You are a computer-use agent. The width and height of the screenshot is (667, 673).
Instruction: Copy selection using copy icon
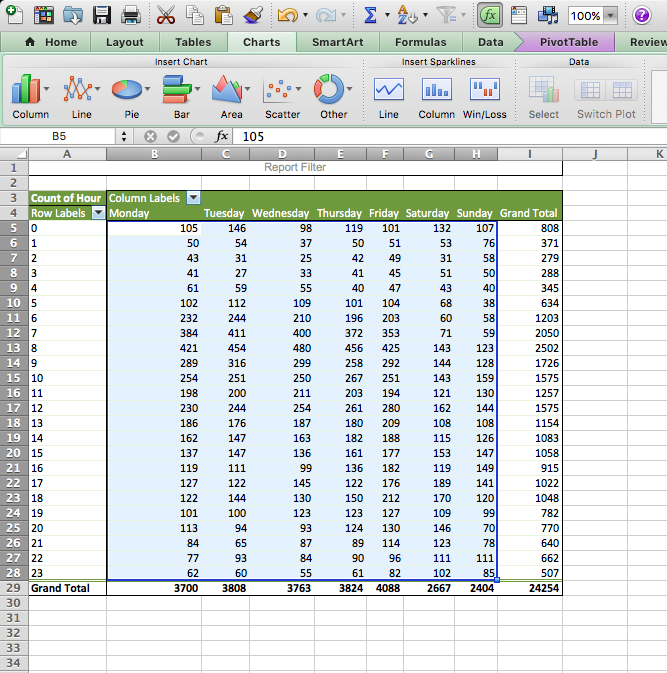194,15
